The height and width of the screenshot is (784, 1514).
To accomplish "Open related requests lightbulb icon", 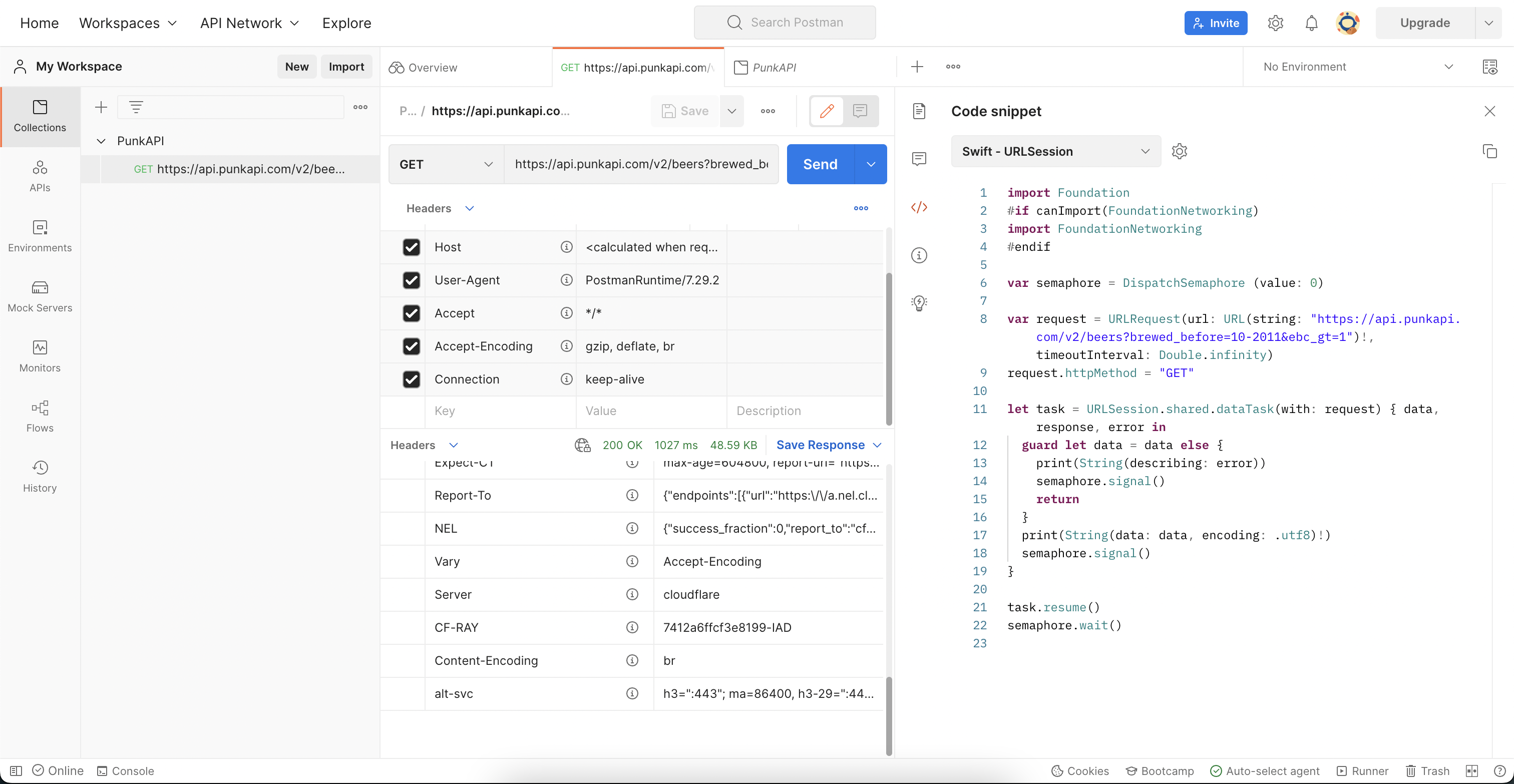I will (919, 303).
